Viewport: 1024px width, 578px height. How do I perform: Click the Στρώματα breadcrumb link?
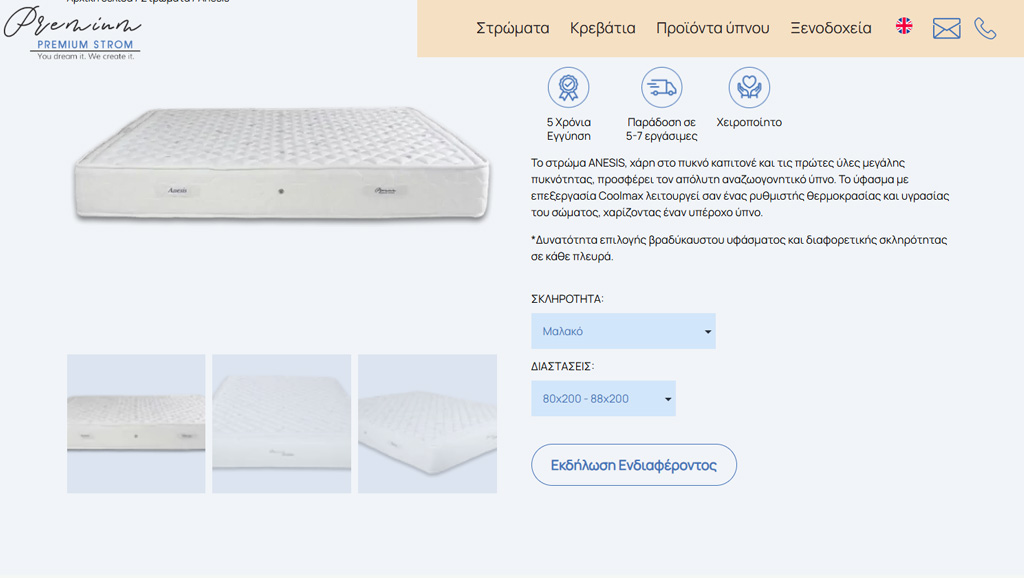165,1
